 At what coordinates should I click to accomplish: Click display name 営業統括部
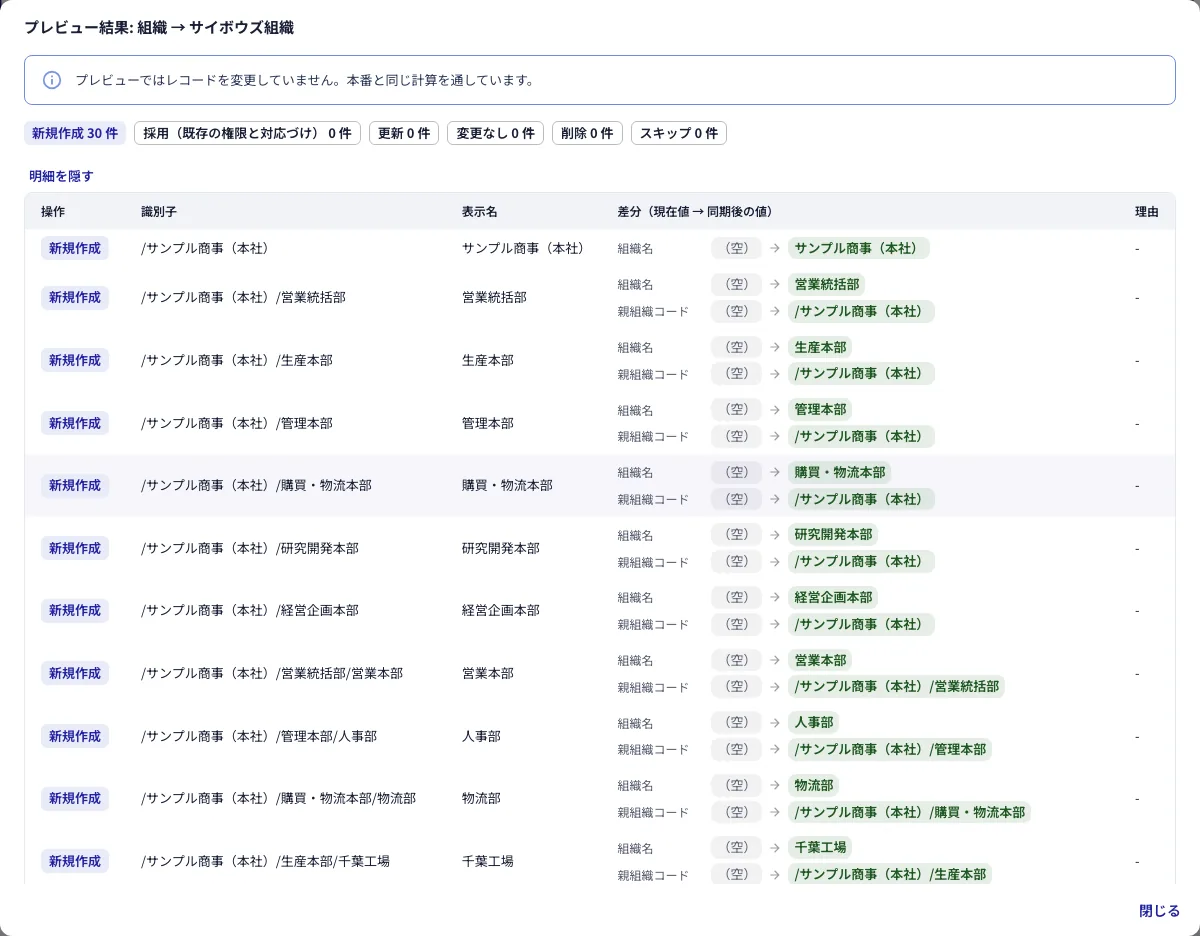(x=494, y=298)
